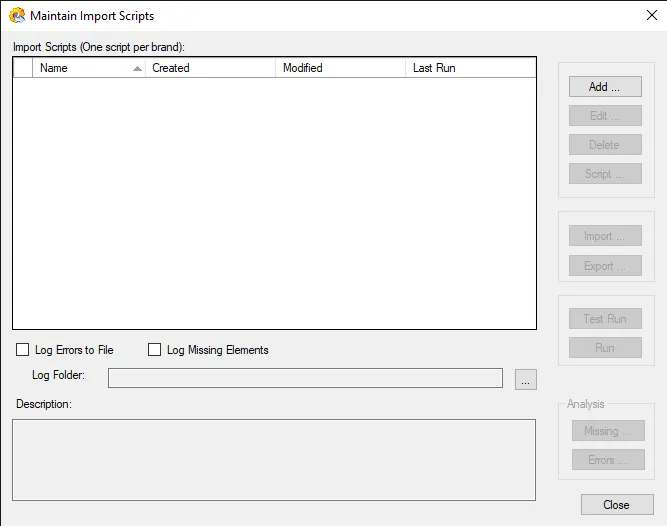Click the Errors ... analysis button
Viewport: 667px width, 526px height.
tap(608, 460)
